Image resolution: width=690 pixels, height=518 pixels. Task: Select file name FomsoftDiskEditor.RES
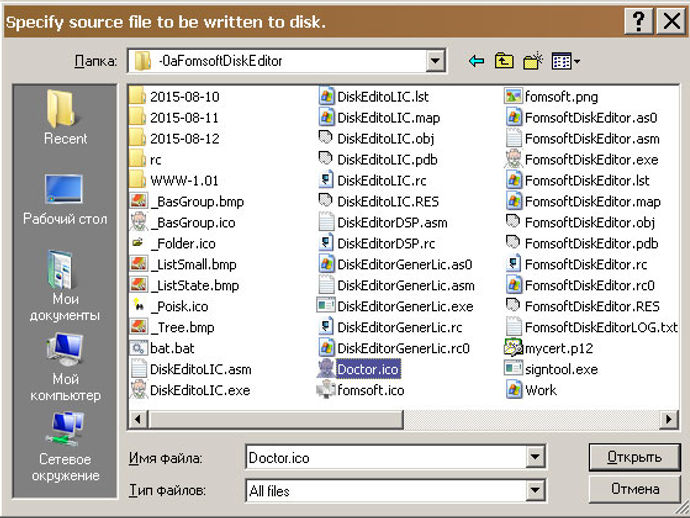(x=592, y=306)
